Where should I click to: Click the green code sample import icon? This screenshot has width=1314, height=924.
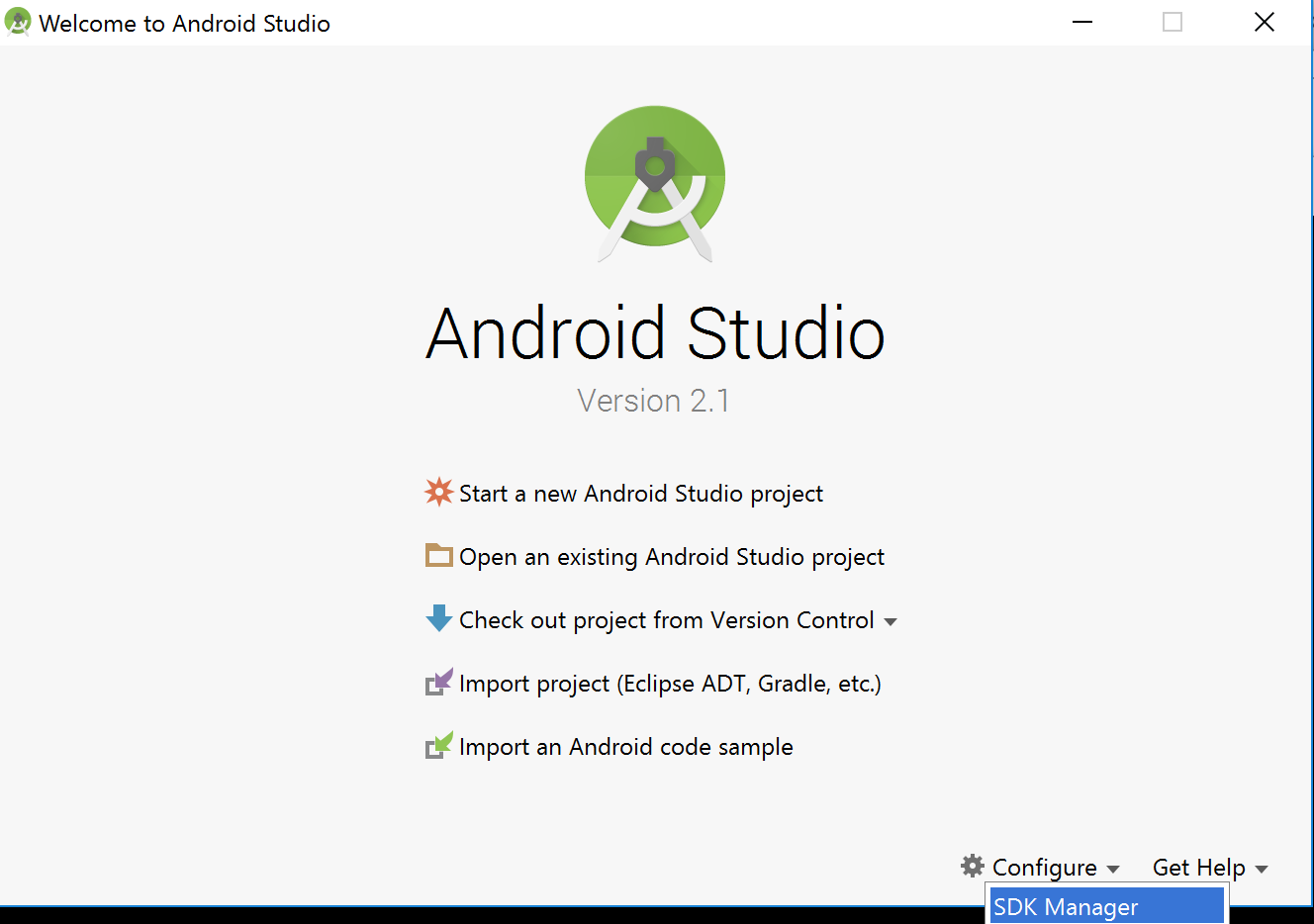click(x=438, y=745)
